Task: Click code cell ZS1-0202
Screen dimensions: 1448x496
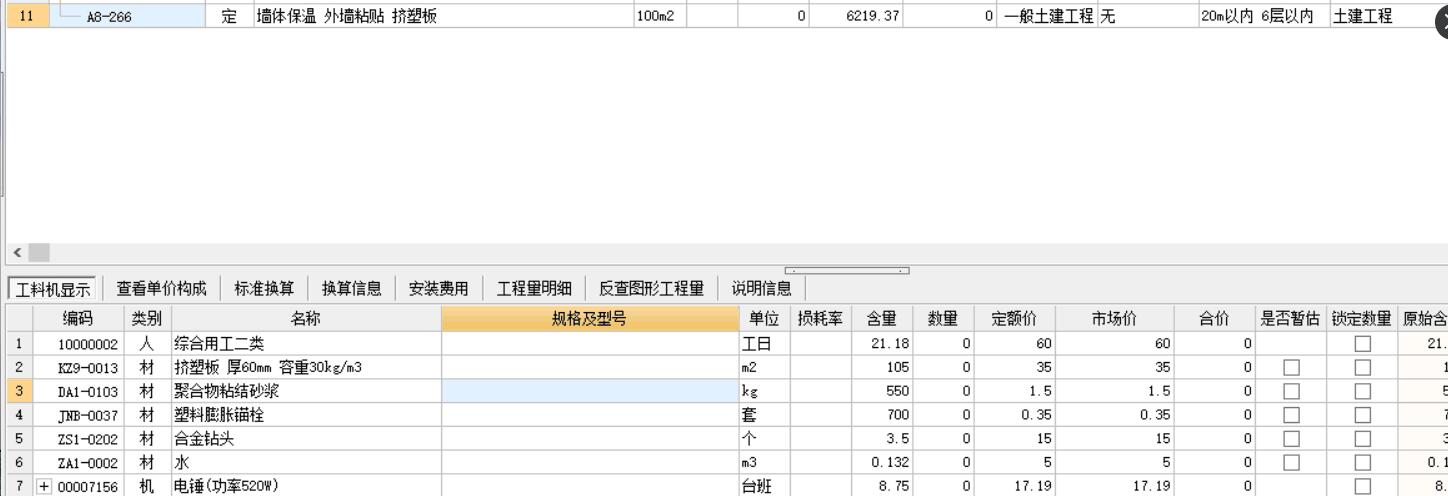Action: coord(78,439)
